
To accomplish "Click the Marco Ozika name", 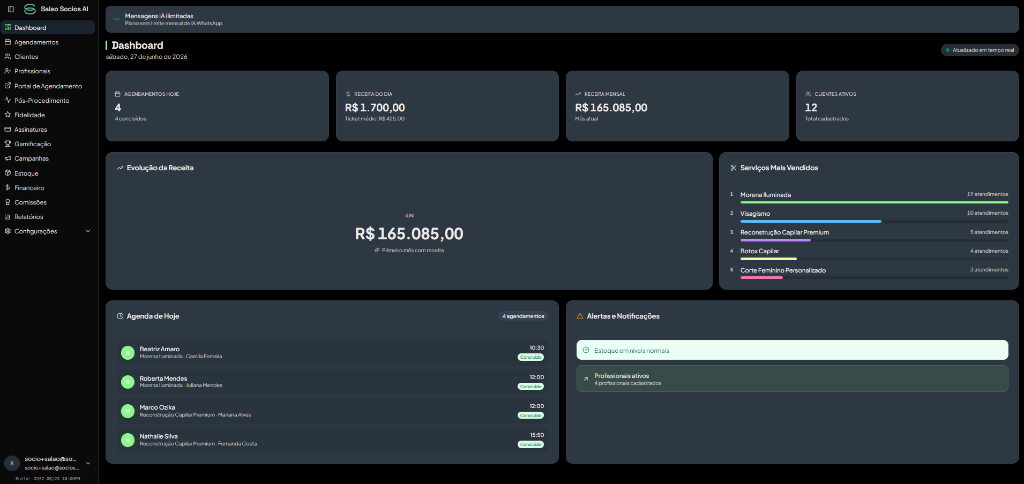I will click(157, 407).
